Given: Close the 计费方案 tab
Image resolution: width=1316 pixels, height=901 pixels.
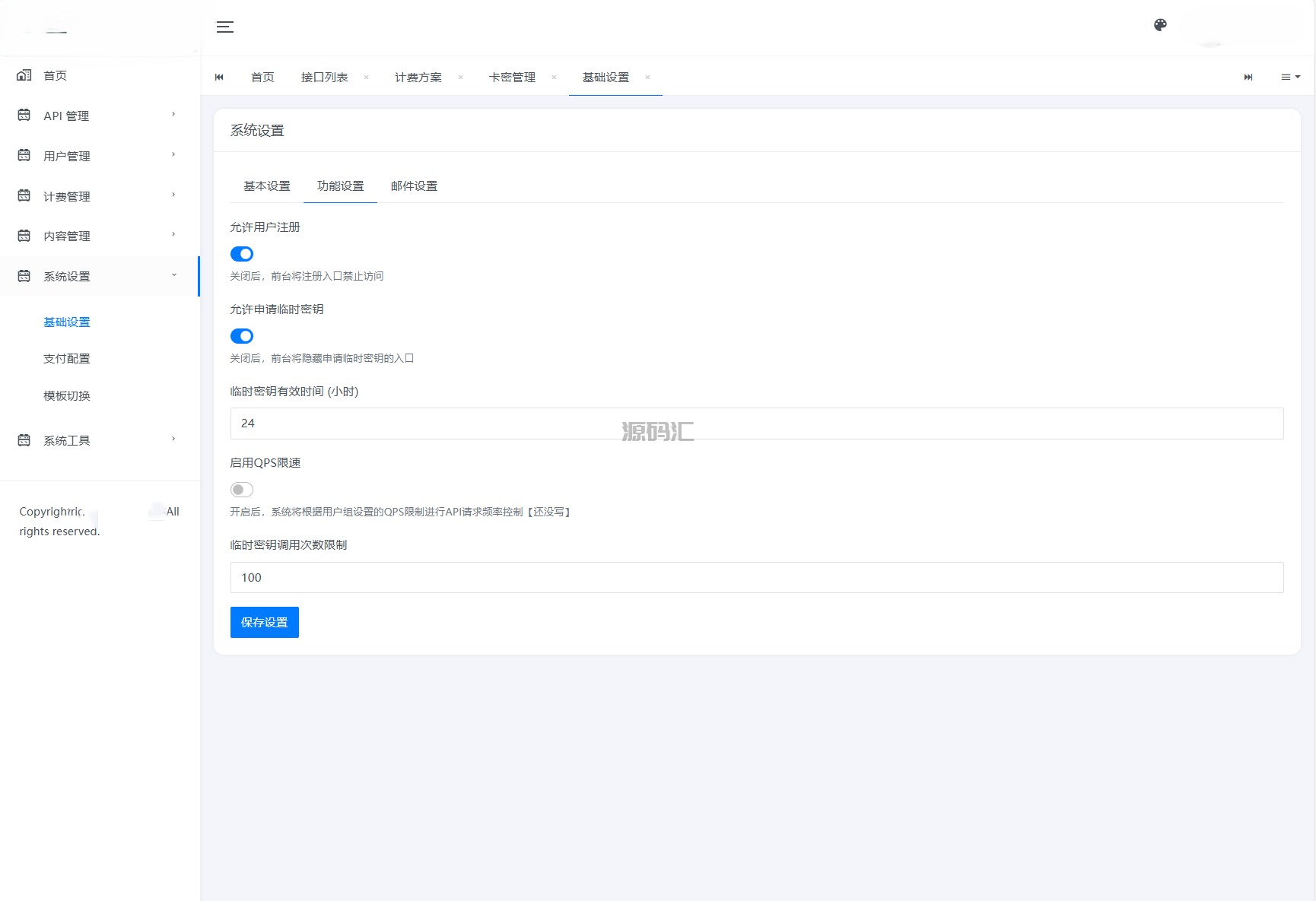Looking at the screenshot, I should pos(460,78).
